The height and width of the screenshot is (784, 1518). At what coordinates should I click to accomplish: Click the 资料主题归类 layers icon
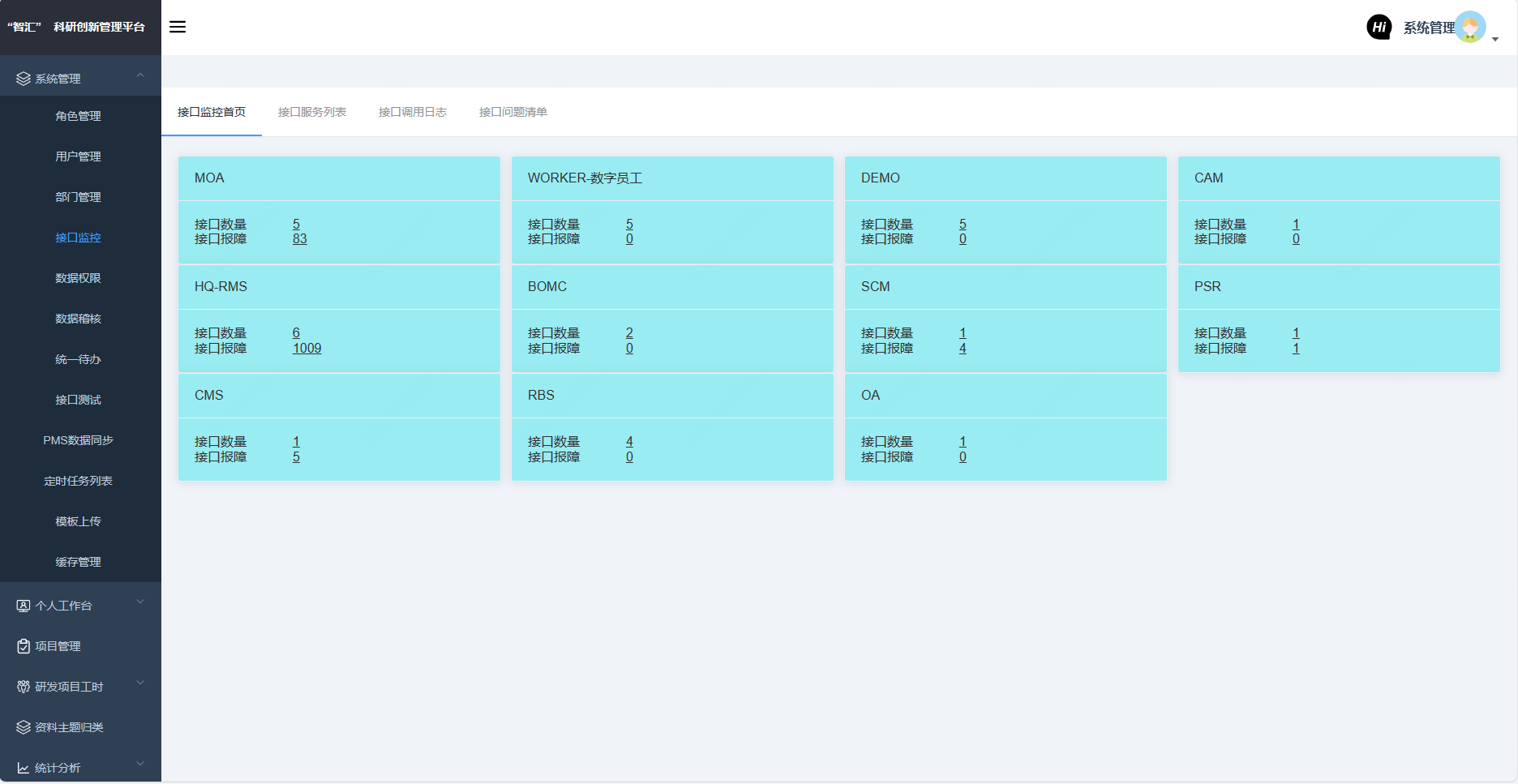point(24,727)
